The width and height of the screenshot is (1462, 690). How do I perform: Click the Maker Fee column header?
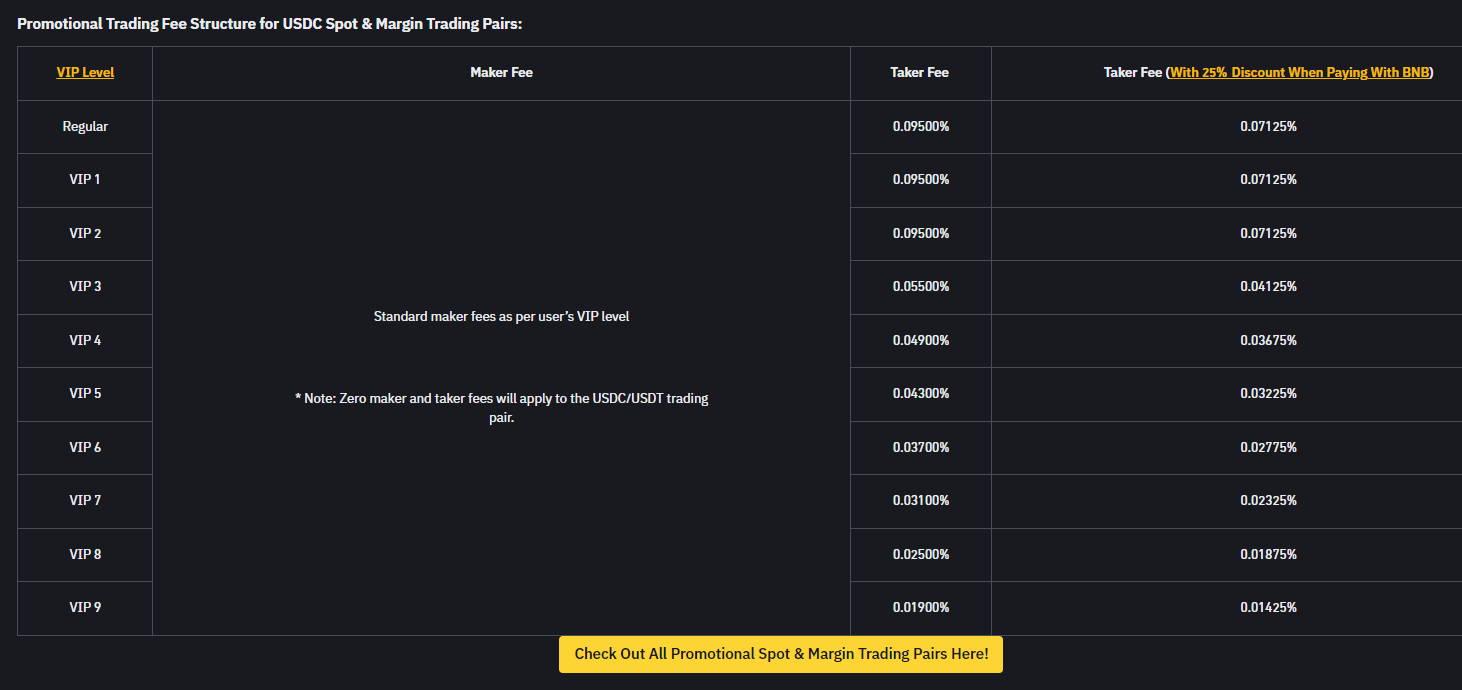coord(501,72)
